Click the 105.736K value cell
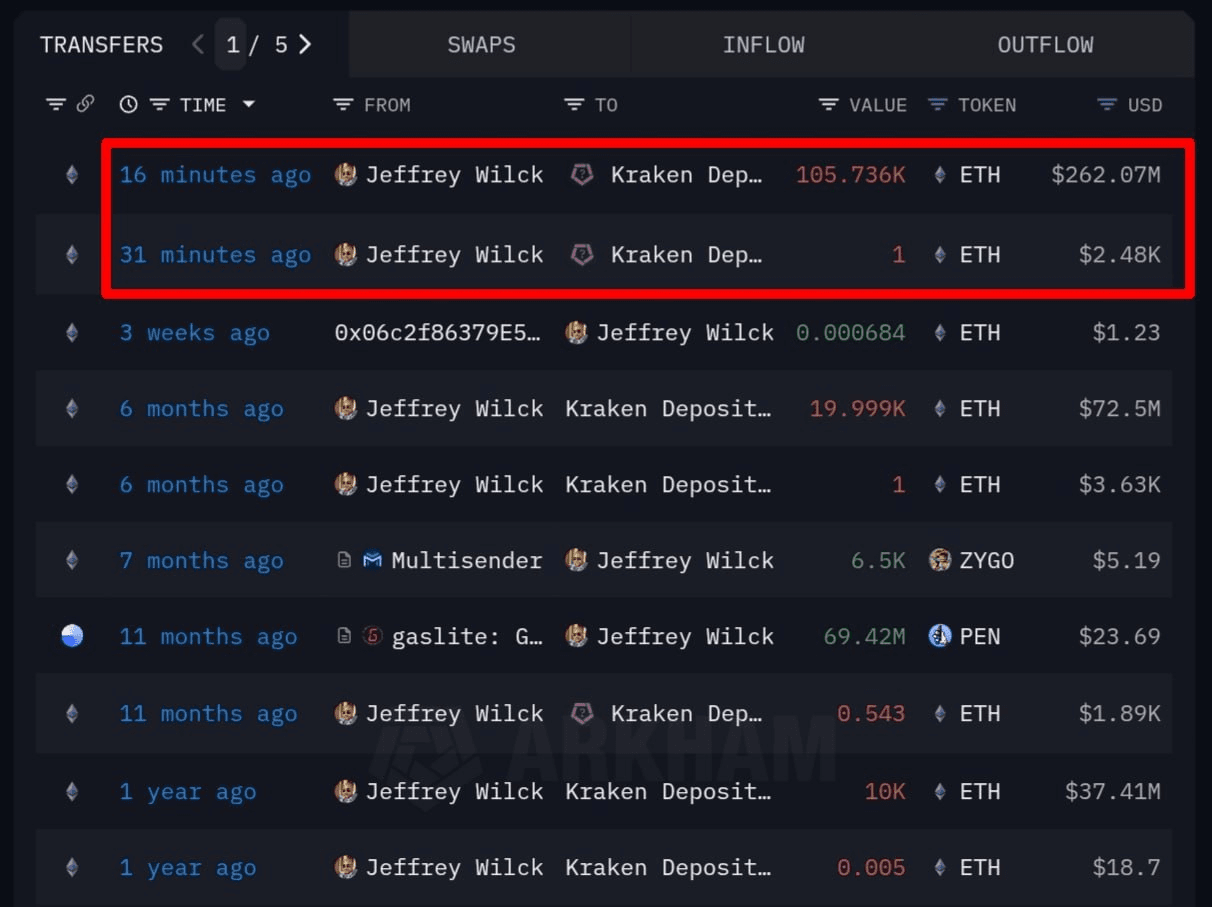Viewport: 1212px width, 907px height. pyautogui.click(x=851, y=175)
